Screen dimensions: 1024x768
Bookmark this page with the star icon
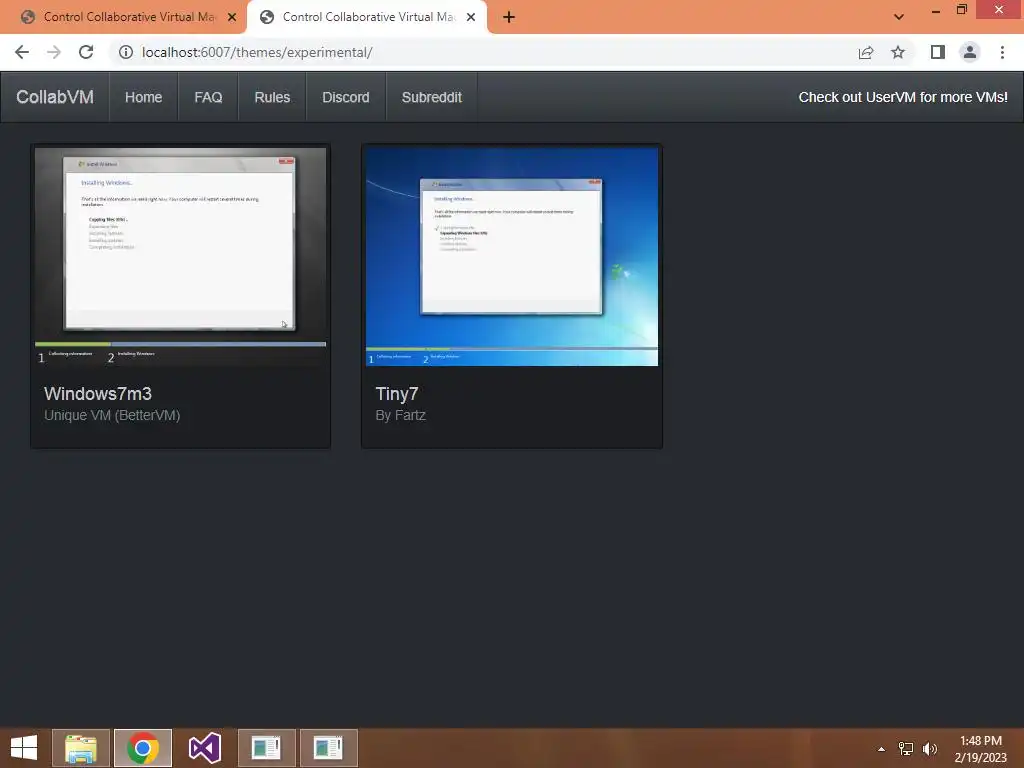898,52
